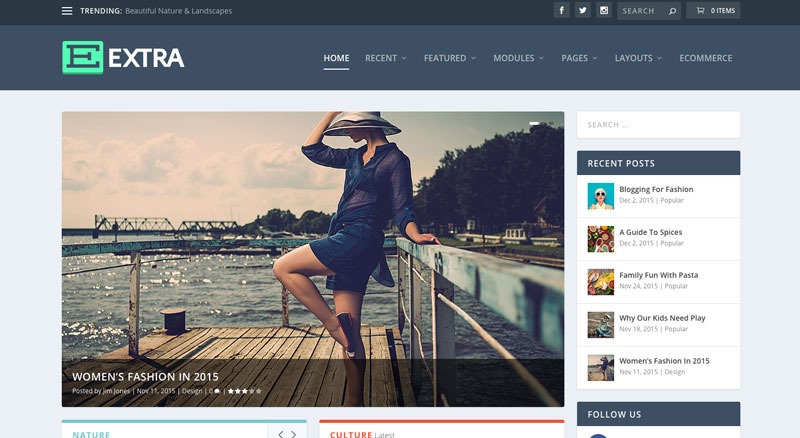The image size is (800, 438).
Task: Click the magnifier icon in top search
Action: [672, 11]
